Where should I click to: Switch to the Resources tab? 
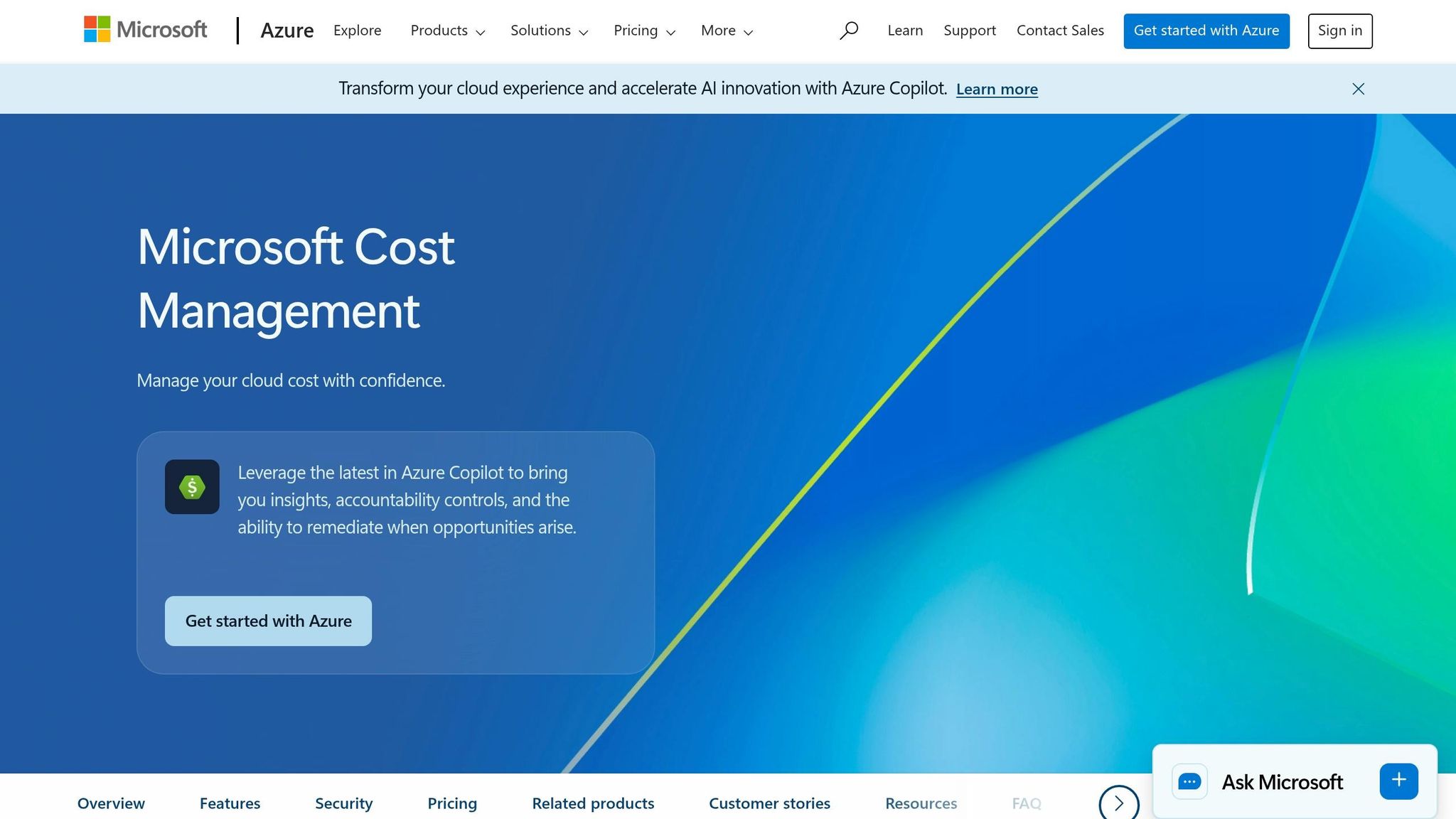pos(921,803)
